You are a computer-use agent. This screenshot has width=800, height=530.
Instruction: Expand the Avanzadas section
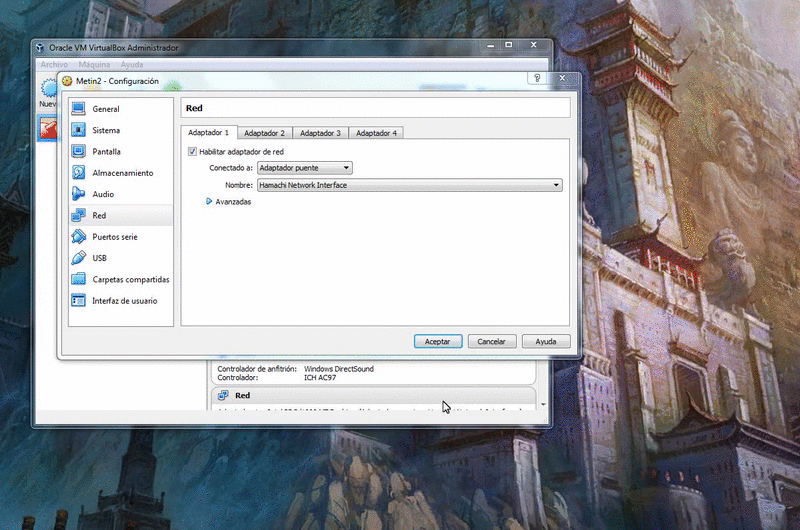[209, 201]
